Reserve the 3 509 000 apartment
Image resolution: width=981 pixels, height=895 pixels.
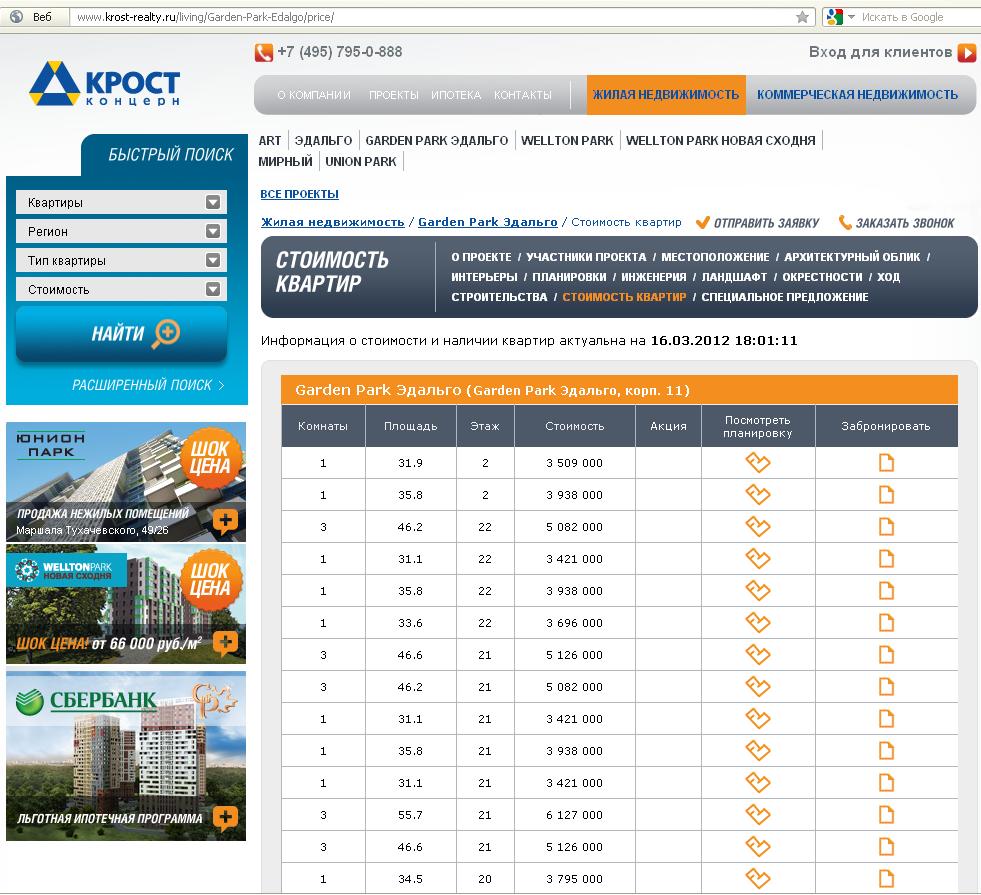coord(886,463)
